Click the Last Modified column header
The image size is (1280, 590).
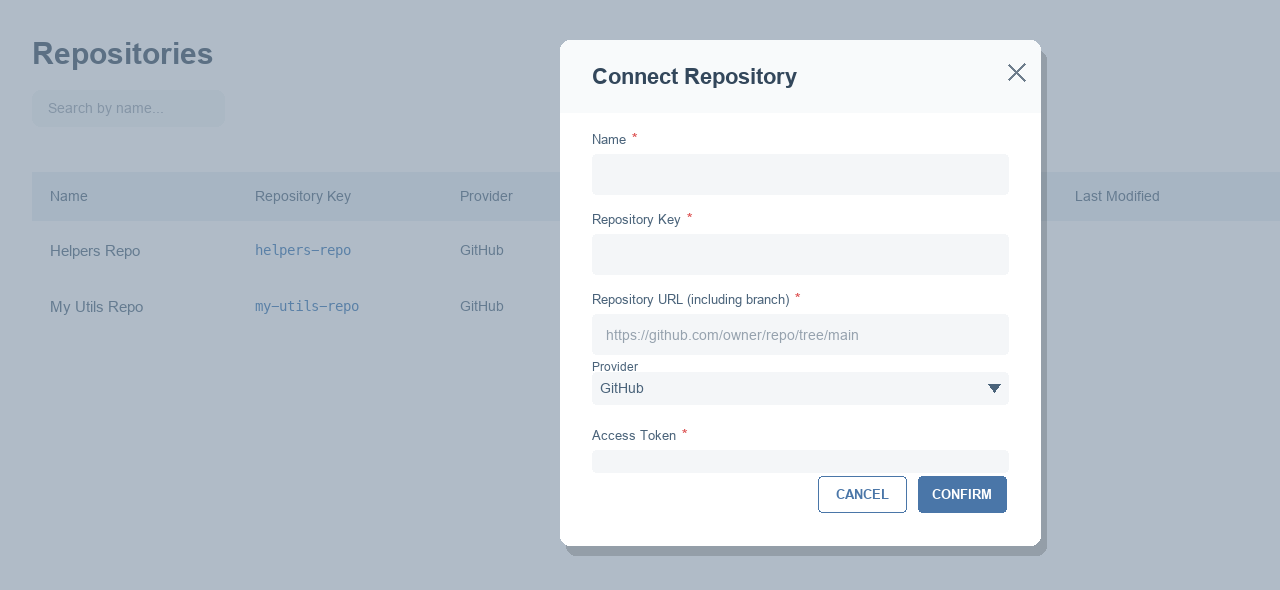click(x=1117, y=196)
